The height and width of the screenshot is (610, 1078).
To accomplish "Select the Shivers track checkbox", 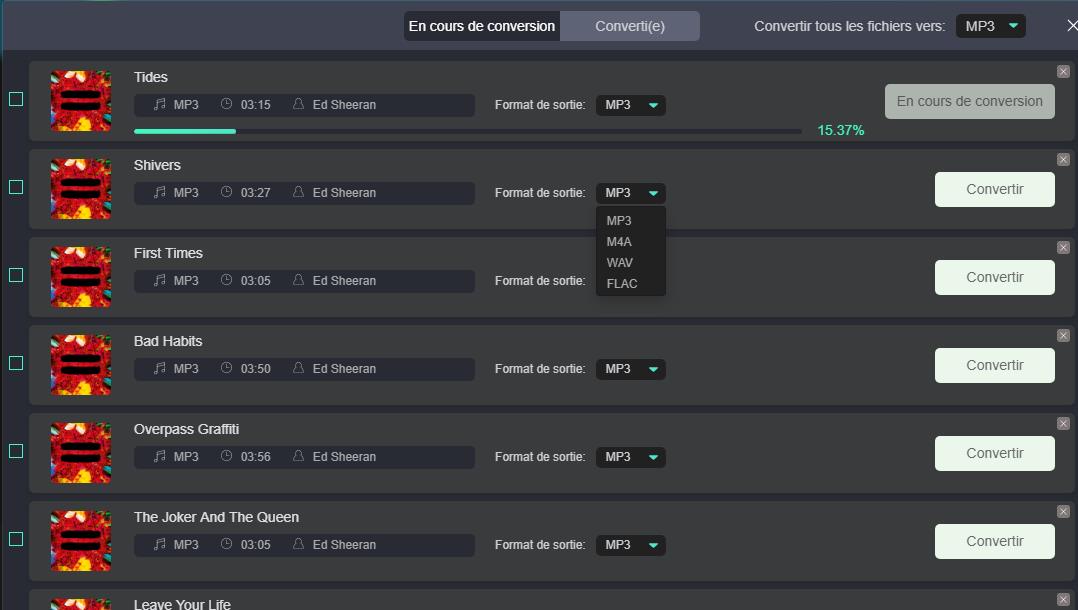I will [16, 187].
